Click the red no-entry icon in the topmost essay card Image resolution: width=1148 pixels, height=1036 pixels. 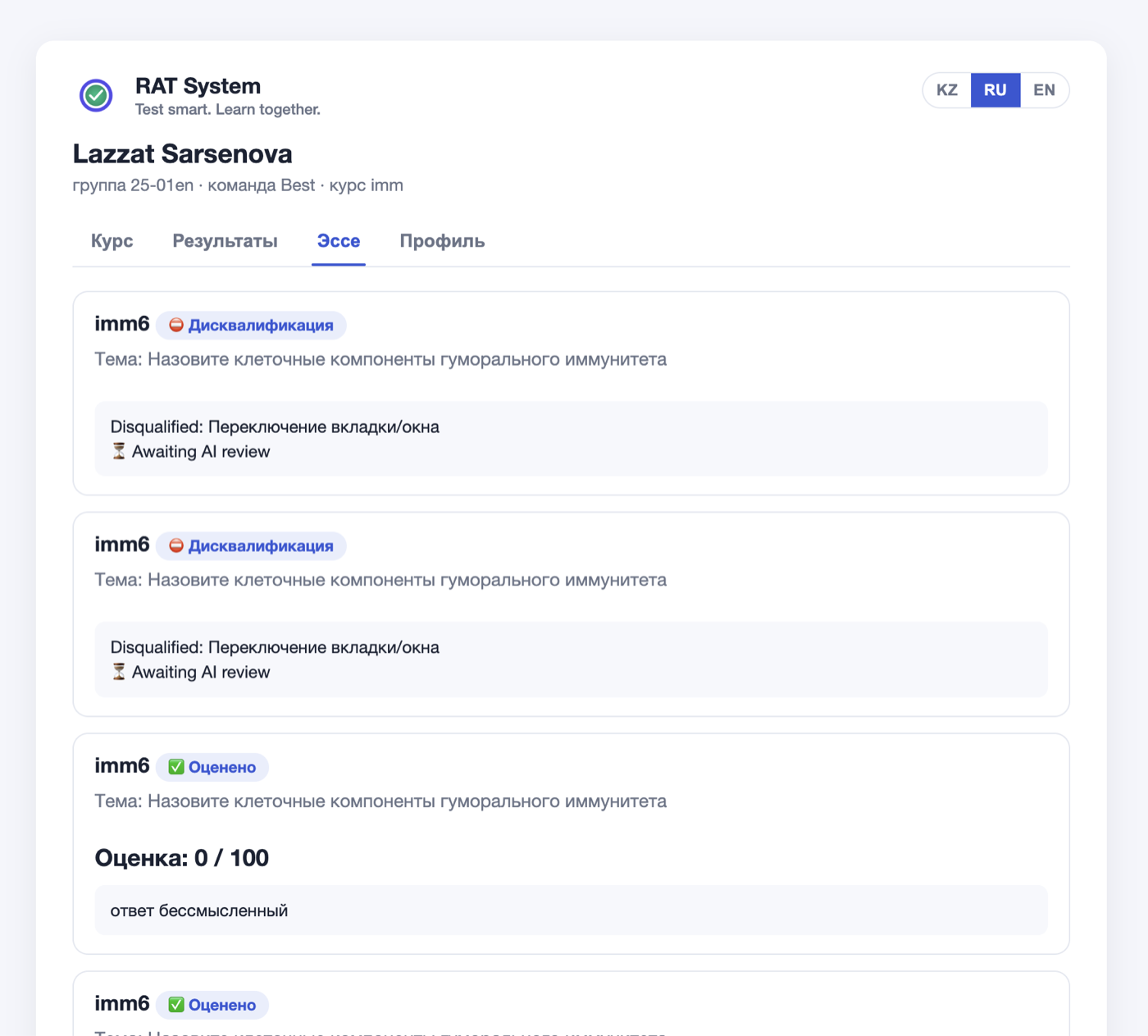pyautogui.click(x=176, y=325)
